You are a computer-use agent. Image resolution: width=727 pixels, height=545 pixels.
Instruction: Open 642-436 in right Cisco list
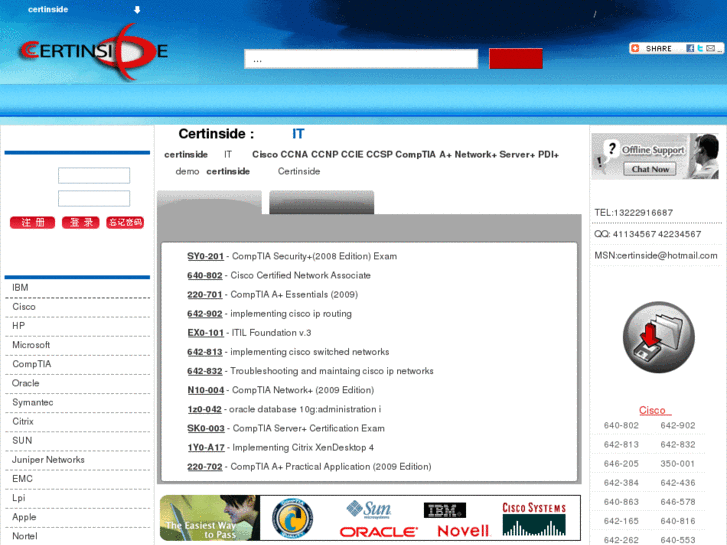[677, 483]
